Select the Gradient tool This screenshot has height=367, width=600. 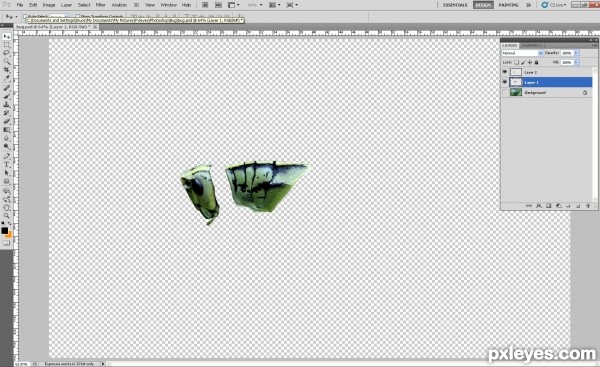click(x=7, y=130)
